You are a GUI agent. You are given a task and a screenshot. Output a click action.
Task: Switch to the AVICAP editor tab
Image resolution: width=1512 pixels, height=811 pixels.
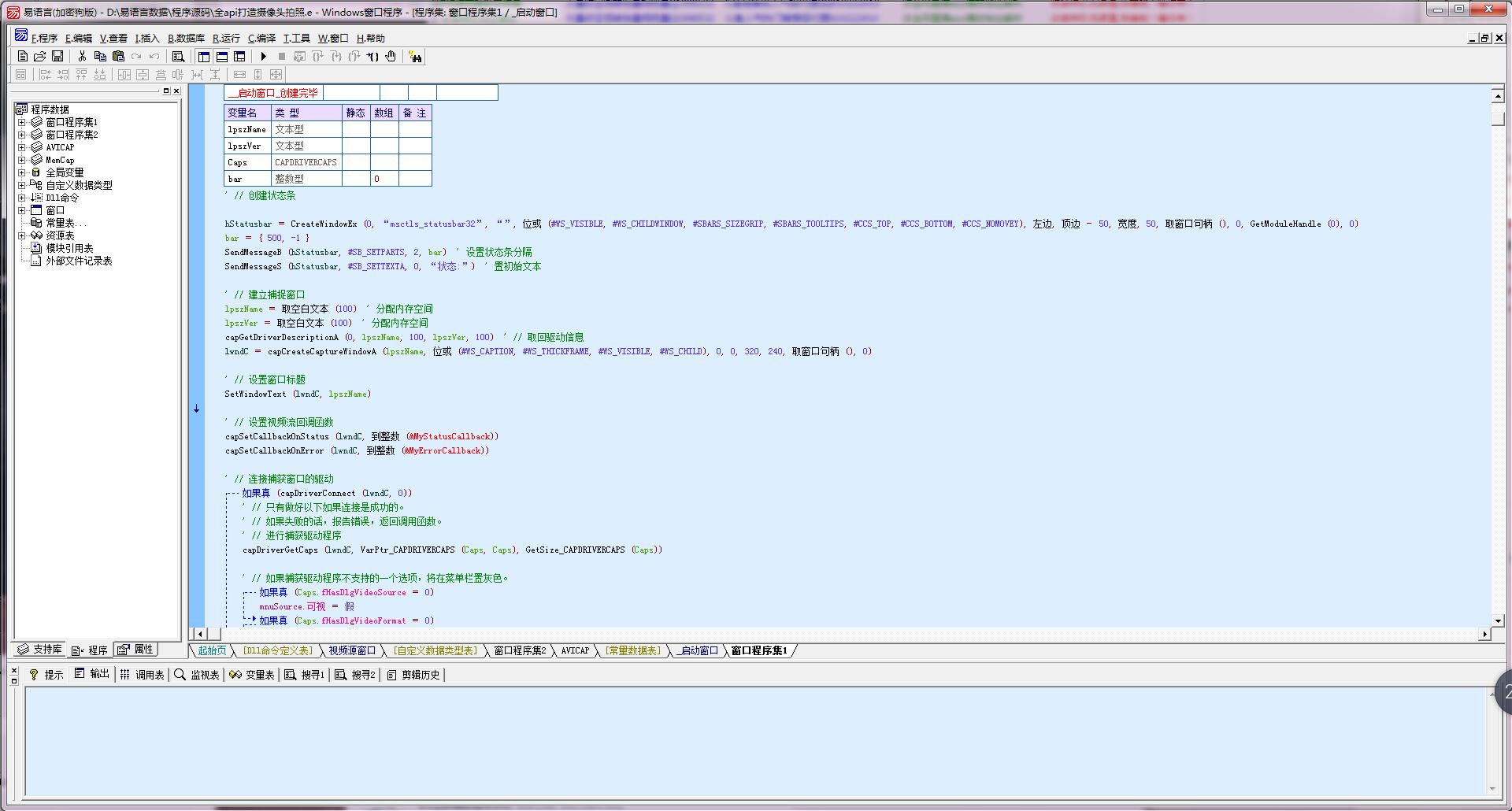coord(575,650)
